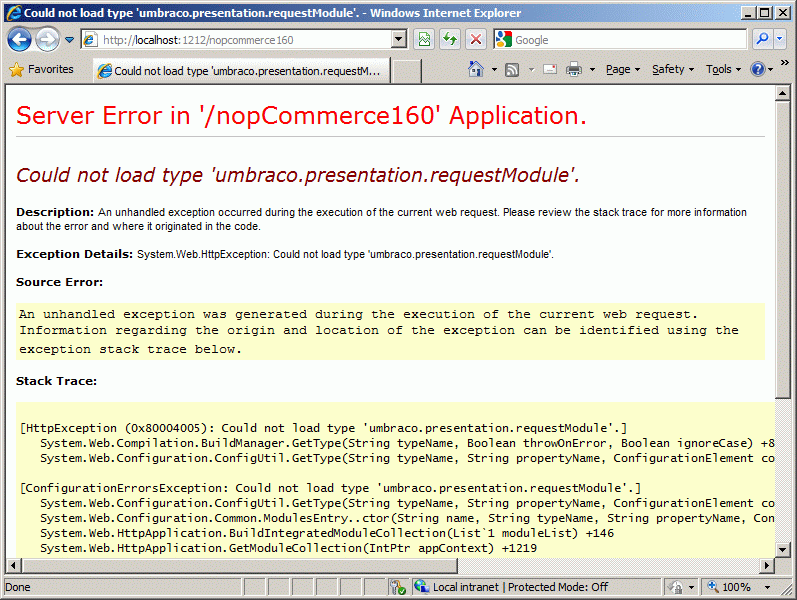Screen dimensions: 797x600
Task: Minimize the Internet Explorer window
Action: (748, 13)
